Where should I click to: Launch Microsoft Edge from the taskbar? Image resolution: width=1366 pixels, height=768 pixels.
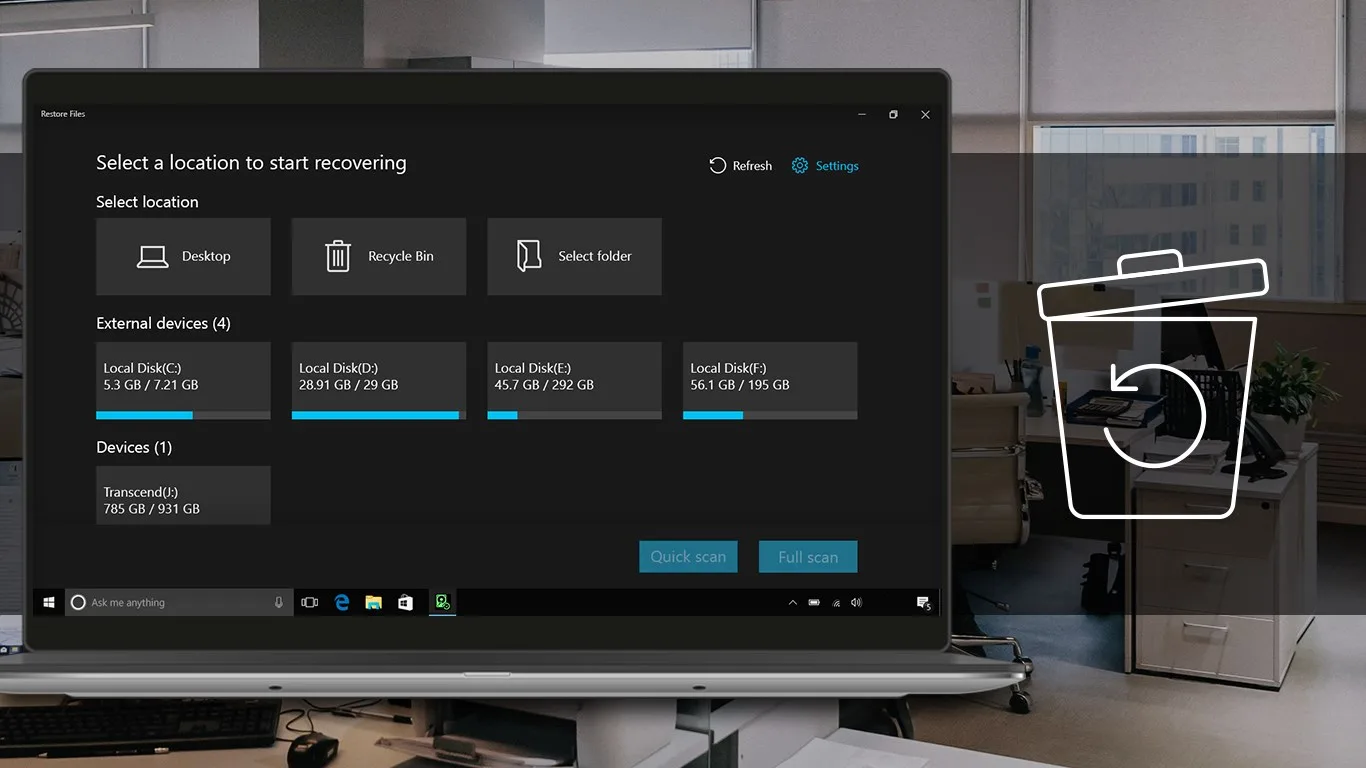click(x=342, y=602)
